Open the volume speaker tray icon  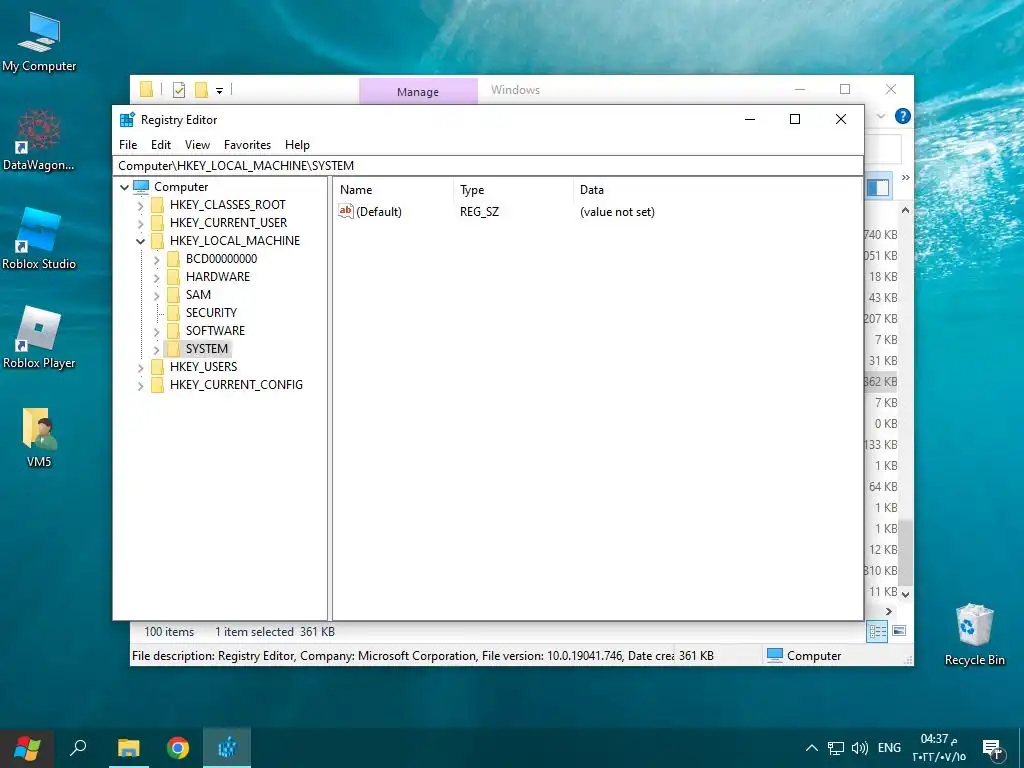[859, 748]
